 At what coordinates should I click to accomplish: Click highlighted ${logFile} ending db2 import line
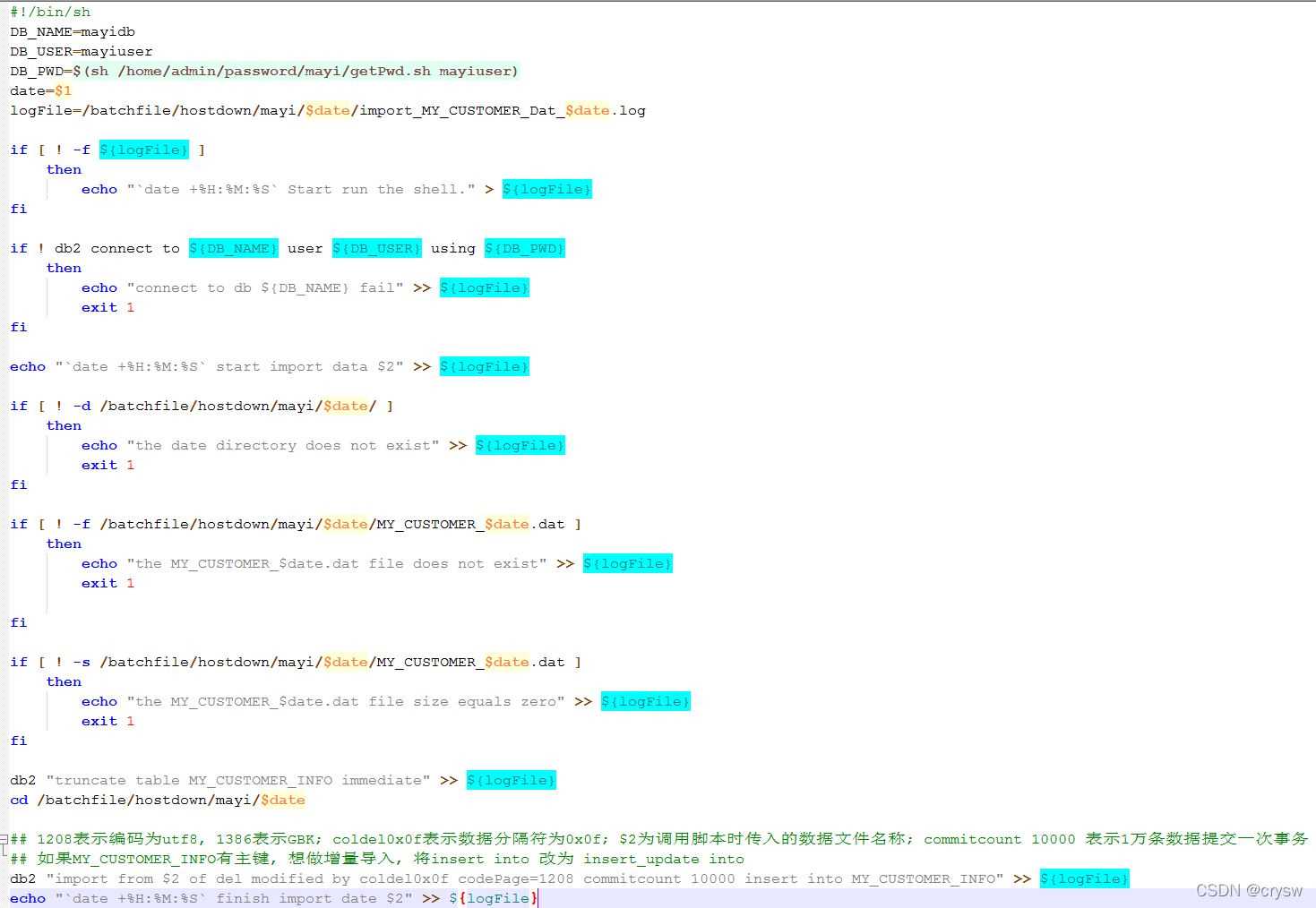(x=1085, y=878)
